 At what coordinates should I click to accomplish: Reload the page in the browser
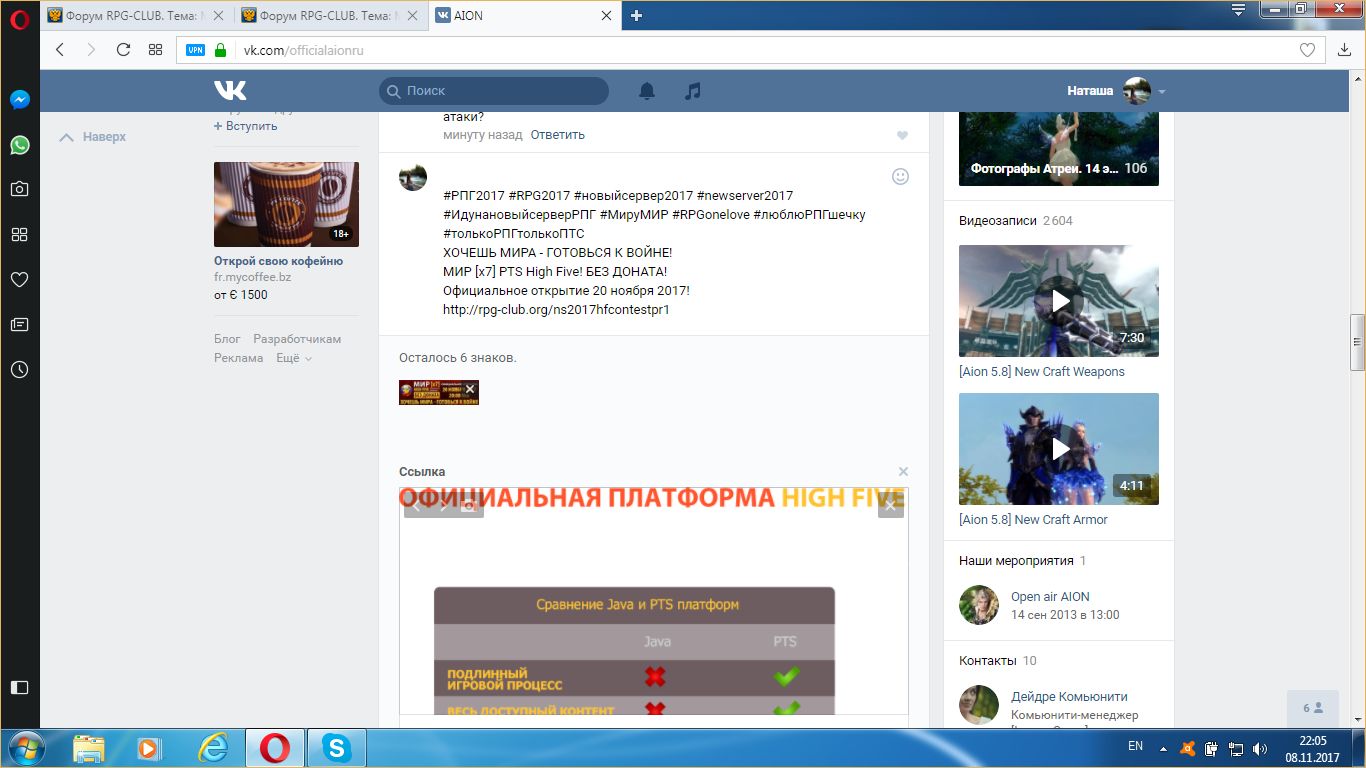123,49
